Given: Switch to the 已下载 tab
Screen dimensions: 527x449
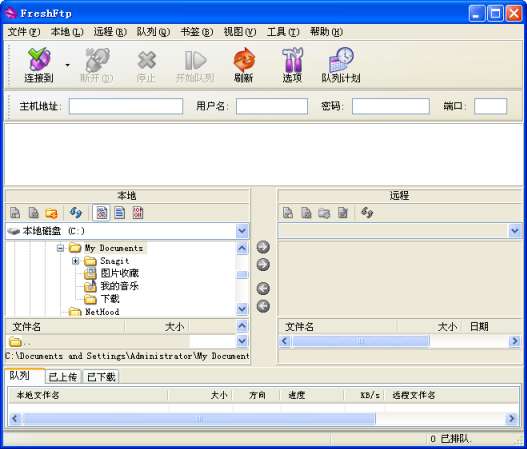Looking at the screenshot, I should coord(101,377).
